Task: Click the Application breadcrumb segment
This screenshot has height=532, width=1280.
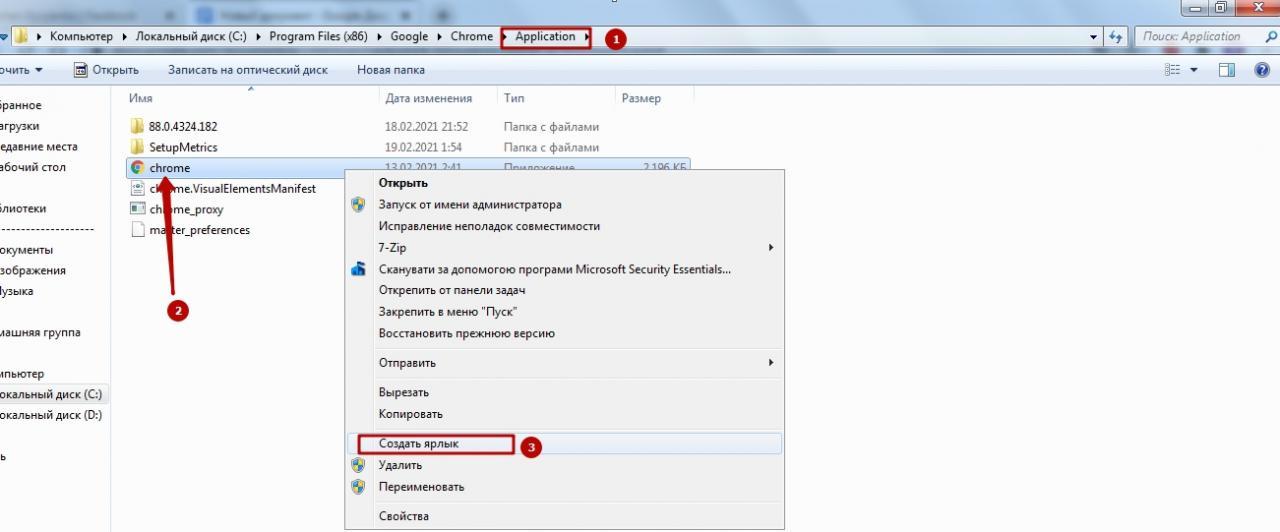Action: tap(545, 37)
